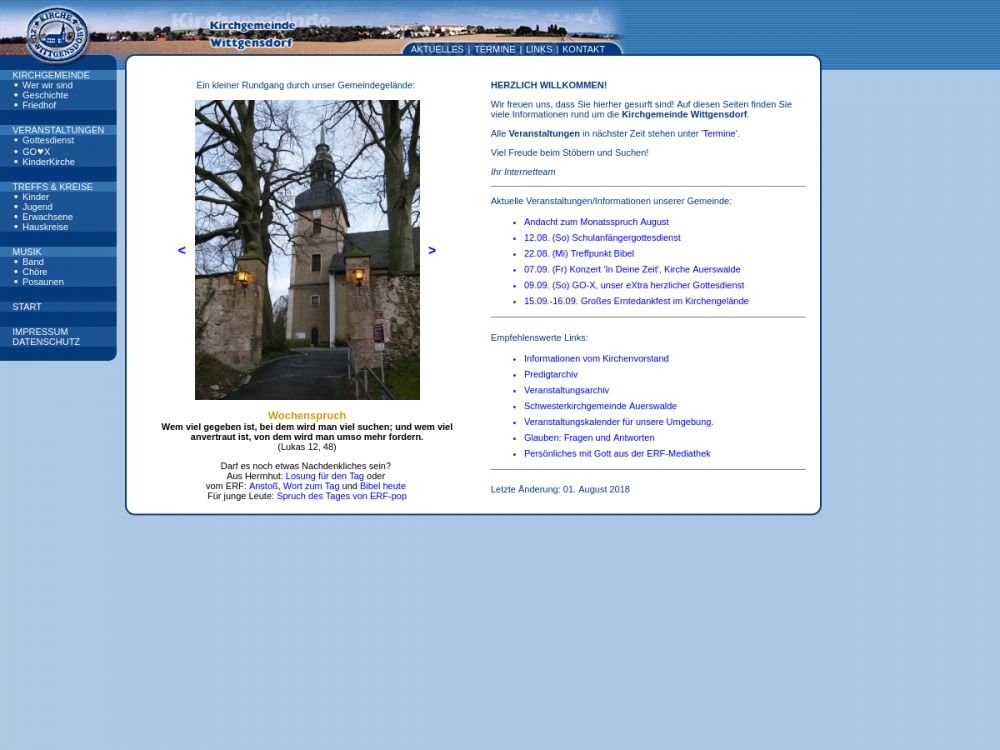Go to the KONTAKT page
This screenshot has height=750, width=1000.
tap(583, 49)
